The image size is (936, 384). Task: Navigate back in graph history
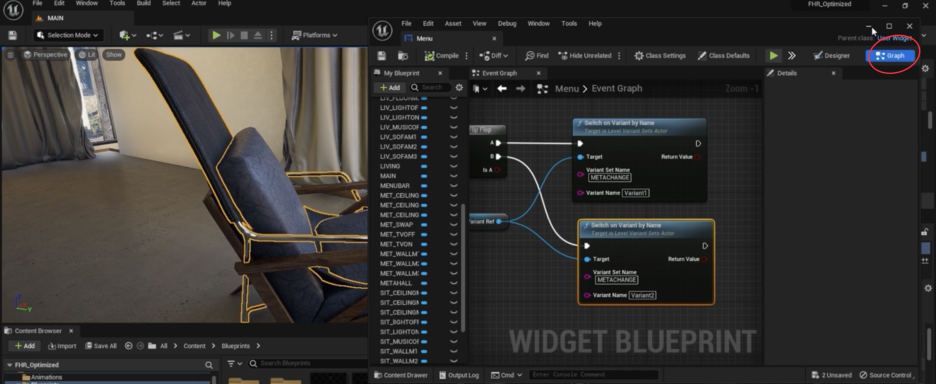point(502,88)
